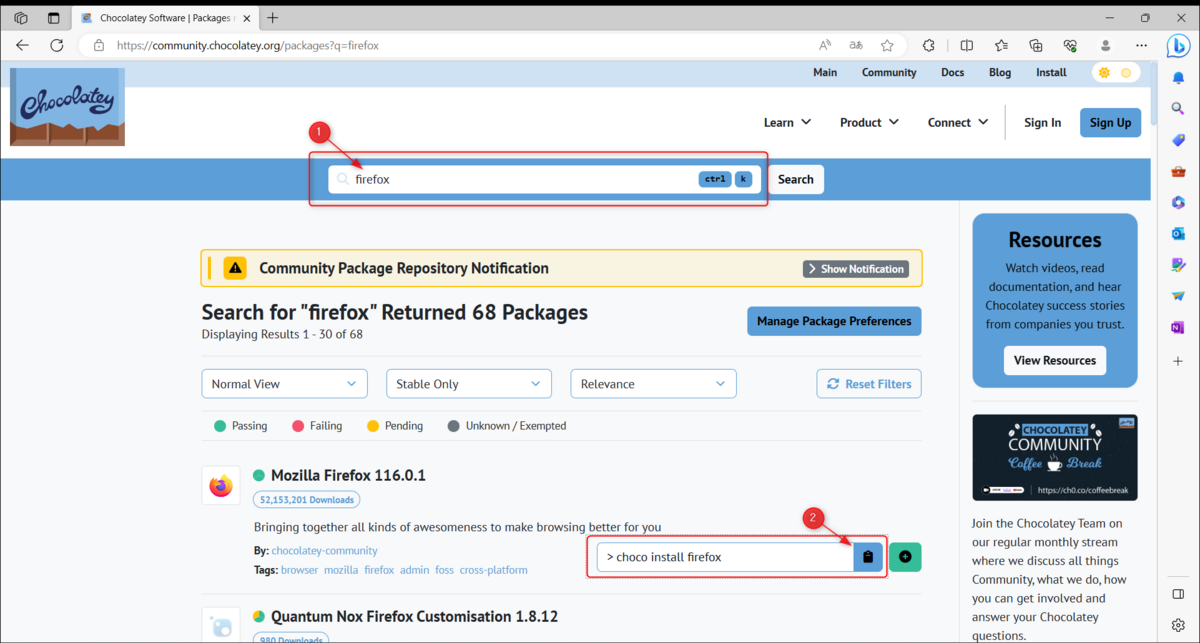Open the Main top navigation link
This screenshot has height=643, width=1200.
825,72
